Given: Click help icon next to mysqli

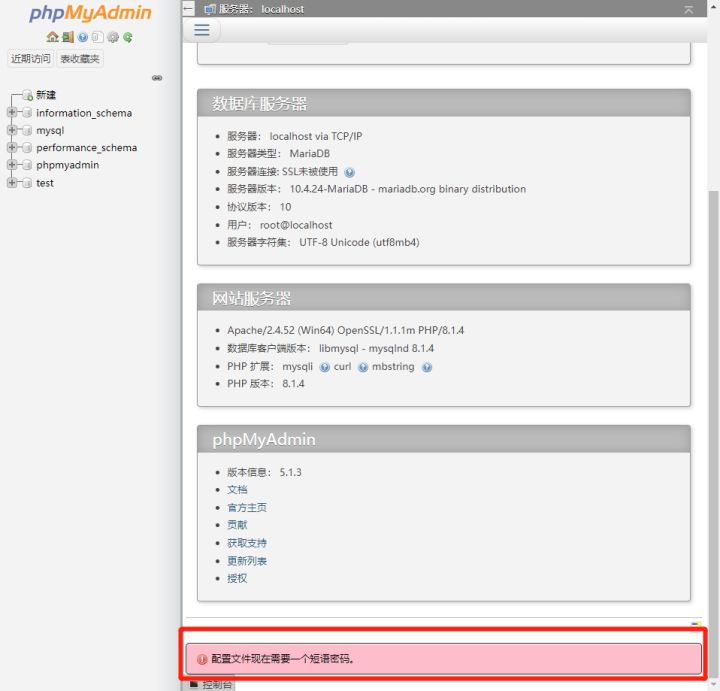Looking at the screenshot, I should coord(325,367).
